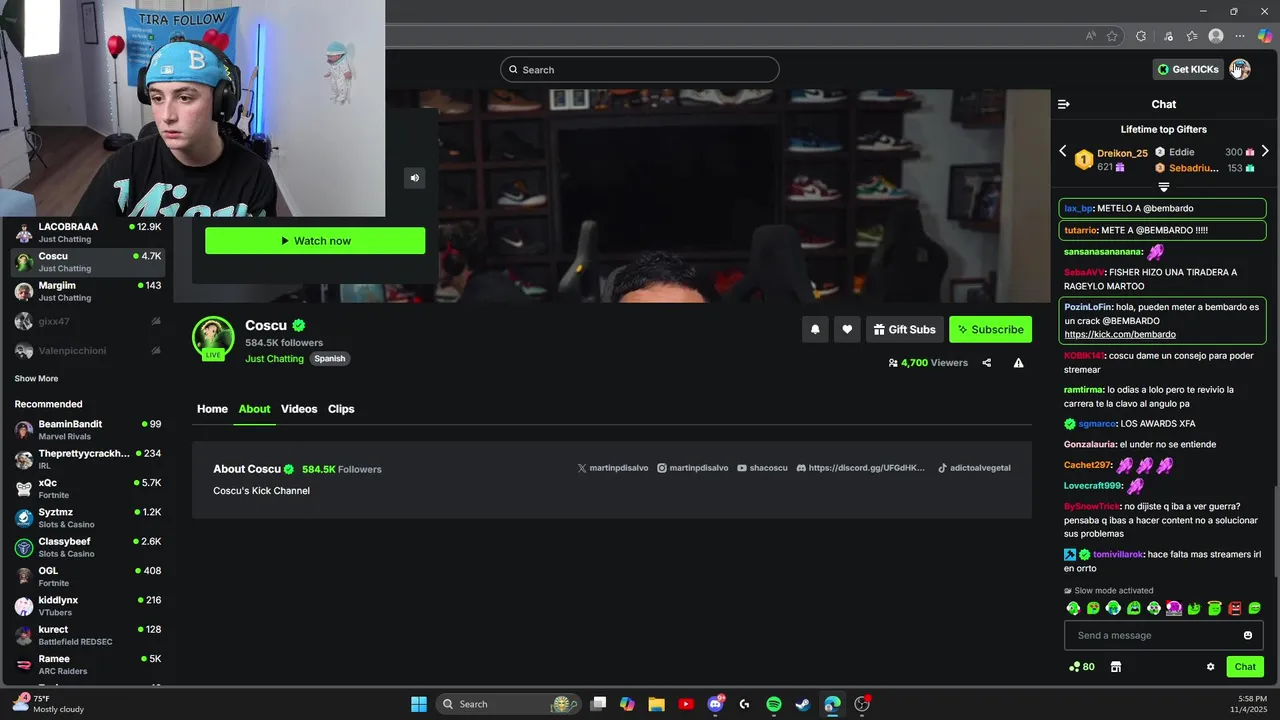Insert the purple Santa hat emote

[1174, 608]
